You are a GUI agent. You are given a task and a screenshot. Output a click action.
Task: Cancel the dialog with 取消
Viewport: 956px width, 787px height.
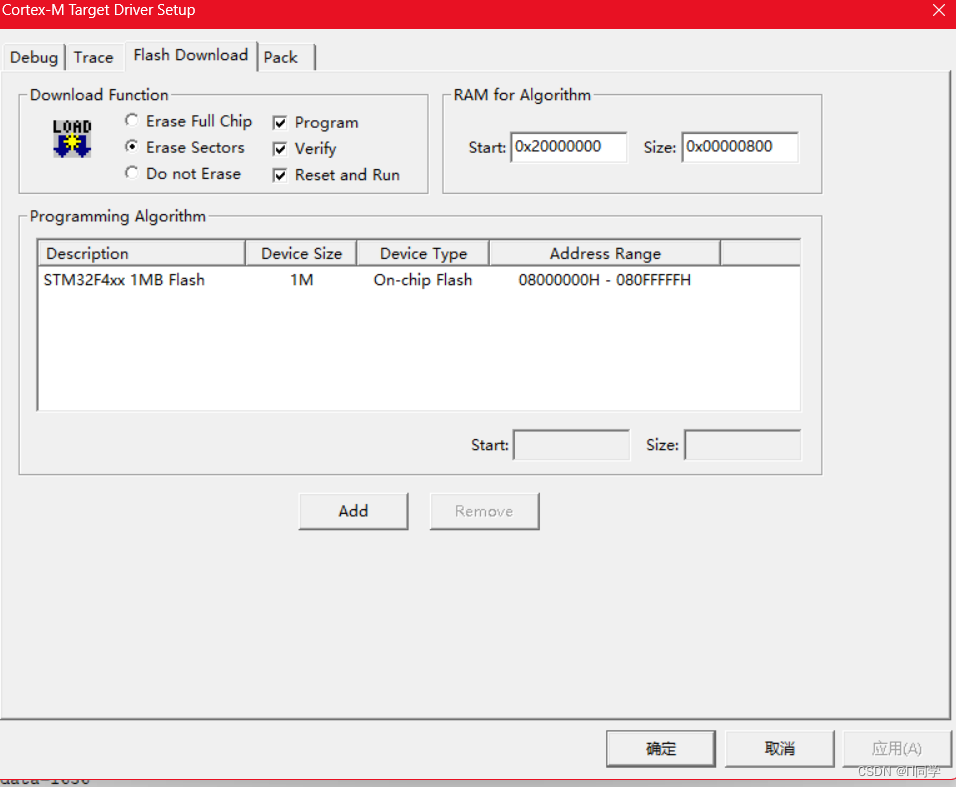pyautogui.click(x=779, y=748)
